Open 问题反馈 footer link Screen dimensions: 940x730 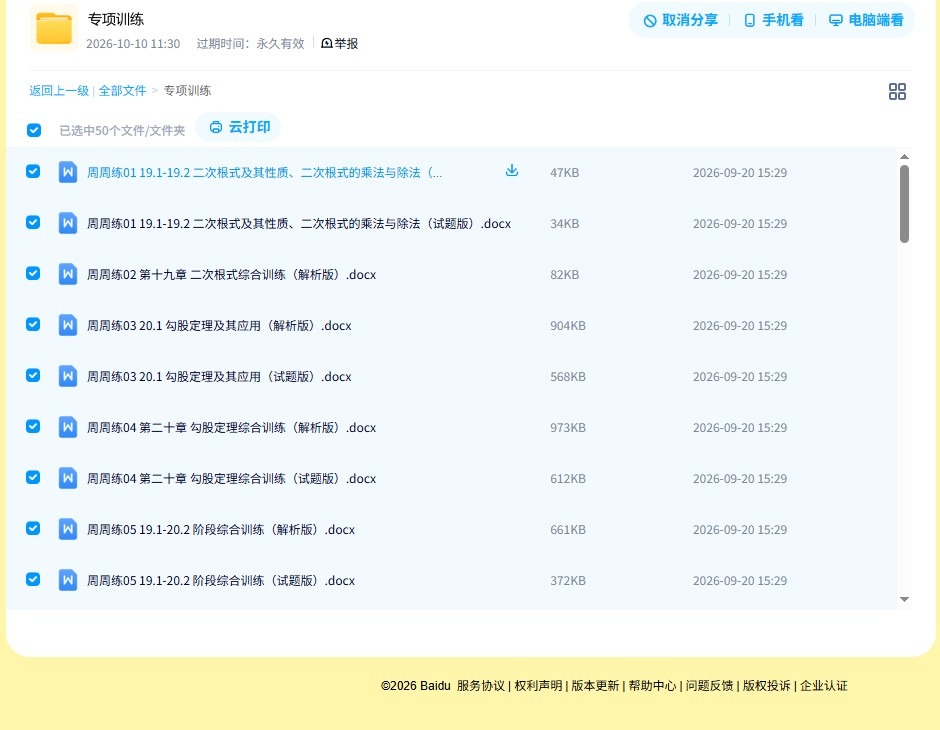tap(709, 686)
